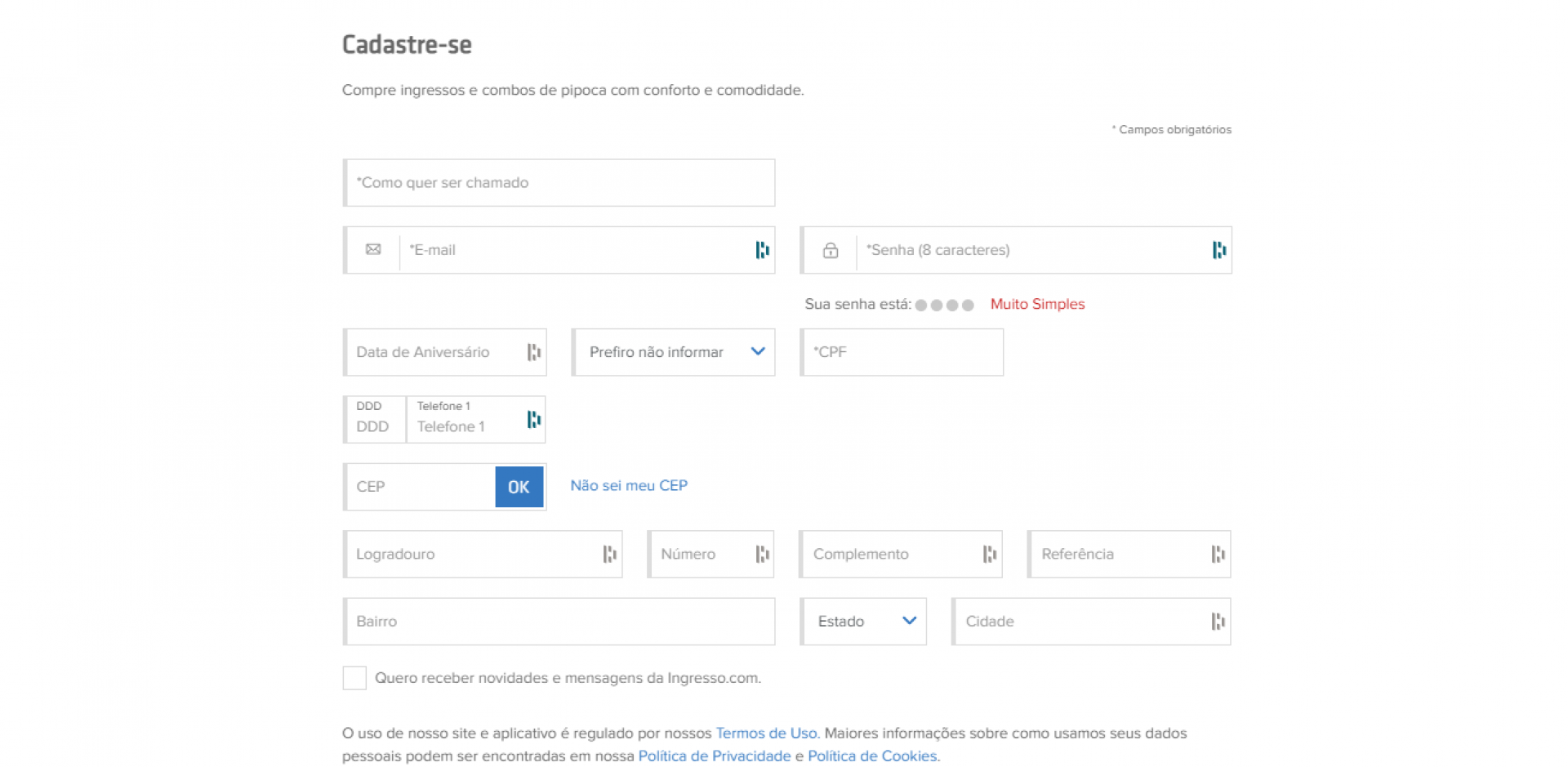Image resolution: width=1568 pixels, height=767 pixels.
Task: Click the autofill icon in Referência field
Action: [1218, 555]
